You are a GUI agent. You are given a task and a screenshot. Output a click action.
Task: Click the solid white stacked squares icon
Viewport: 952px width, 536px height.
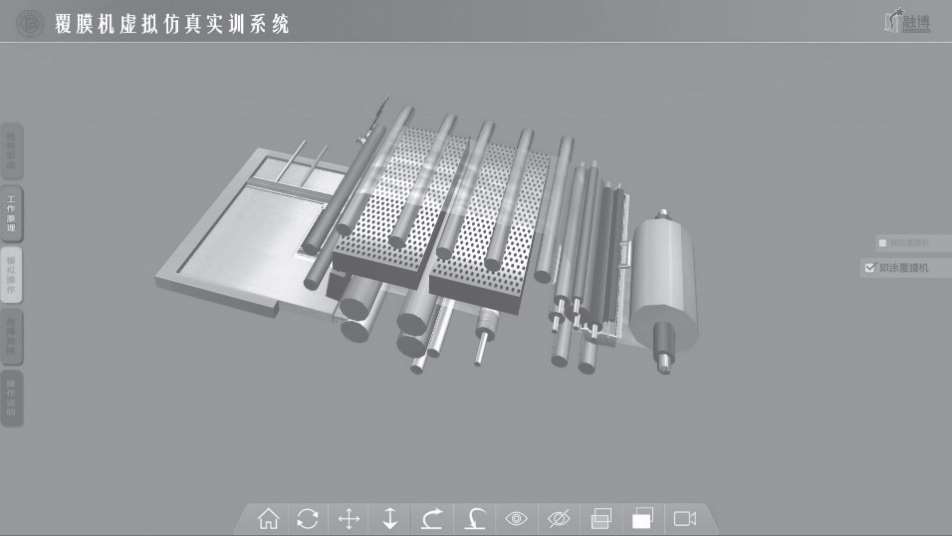tap(642, 518)
